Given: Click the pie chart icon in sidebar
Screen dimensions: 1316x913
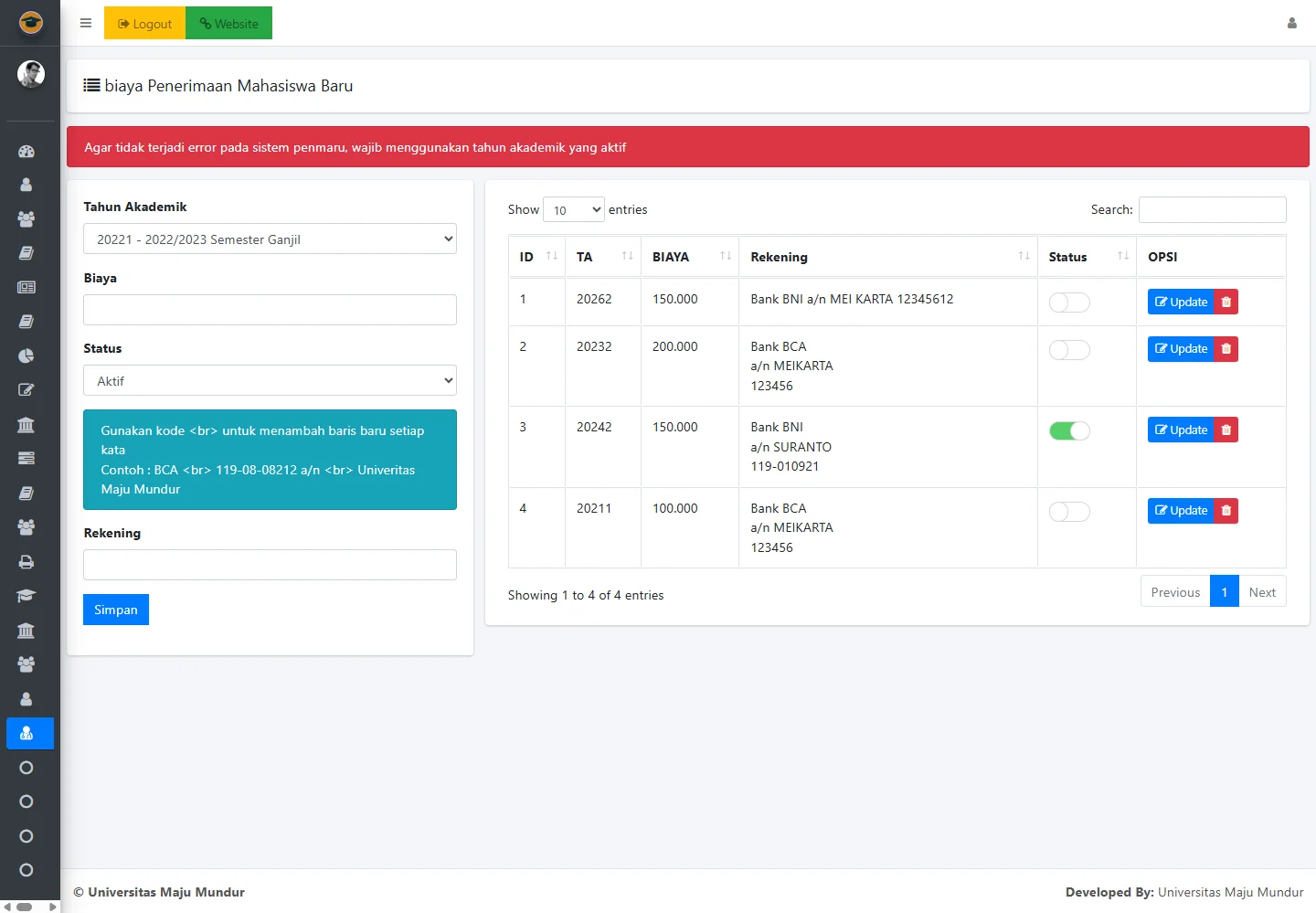Looking at the screenshot, I should [27, 356].
